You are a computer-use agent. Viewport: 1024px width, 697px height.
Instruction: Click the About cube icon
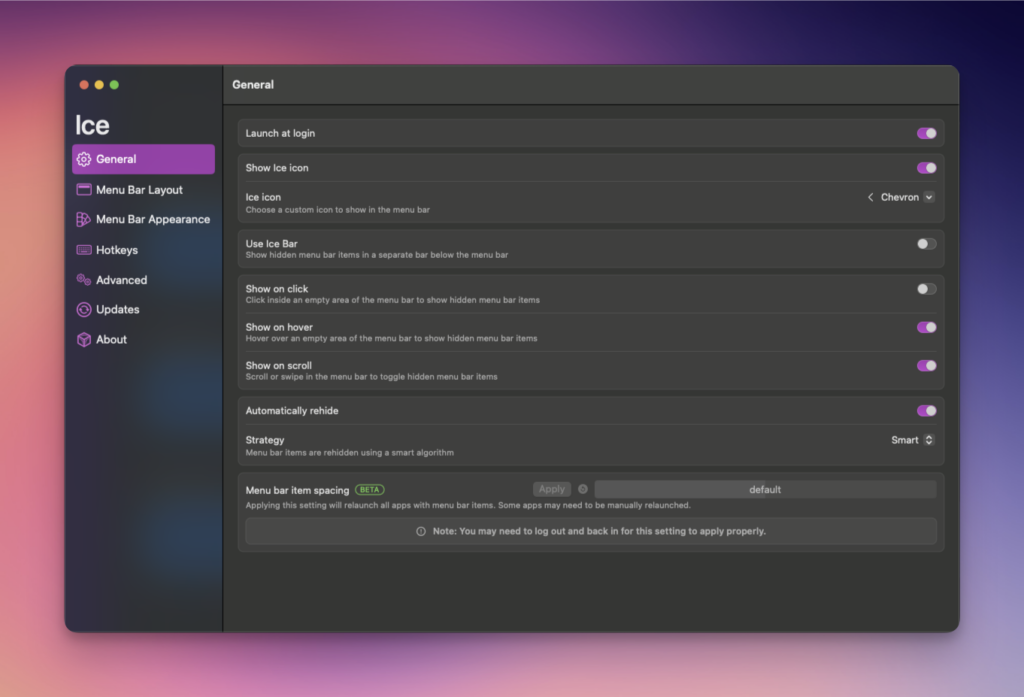pyautogui.click(x=84, y=340)
